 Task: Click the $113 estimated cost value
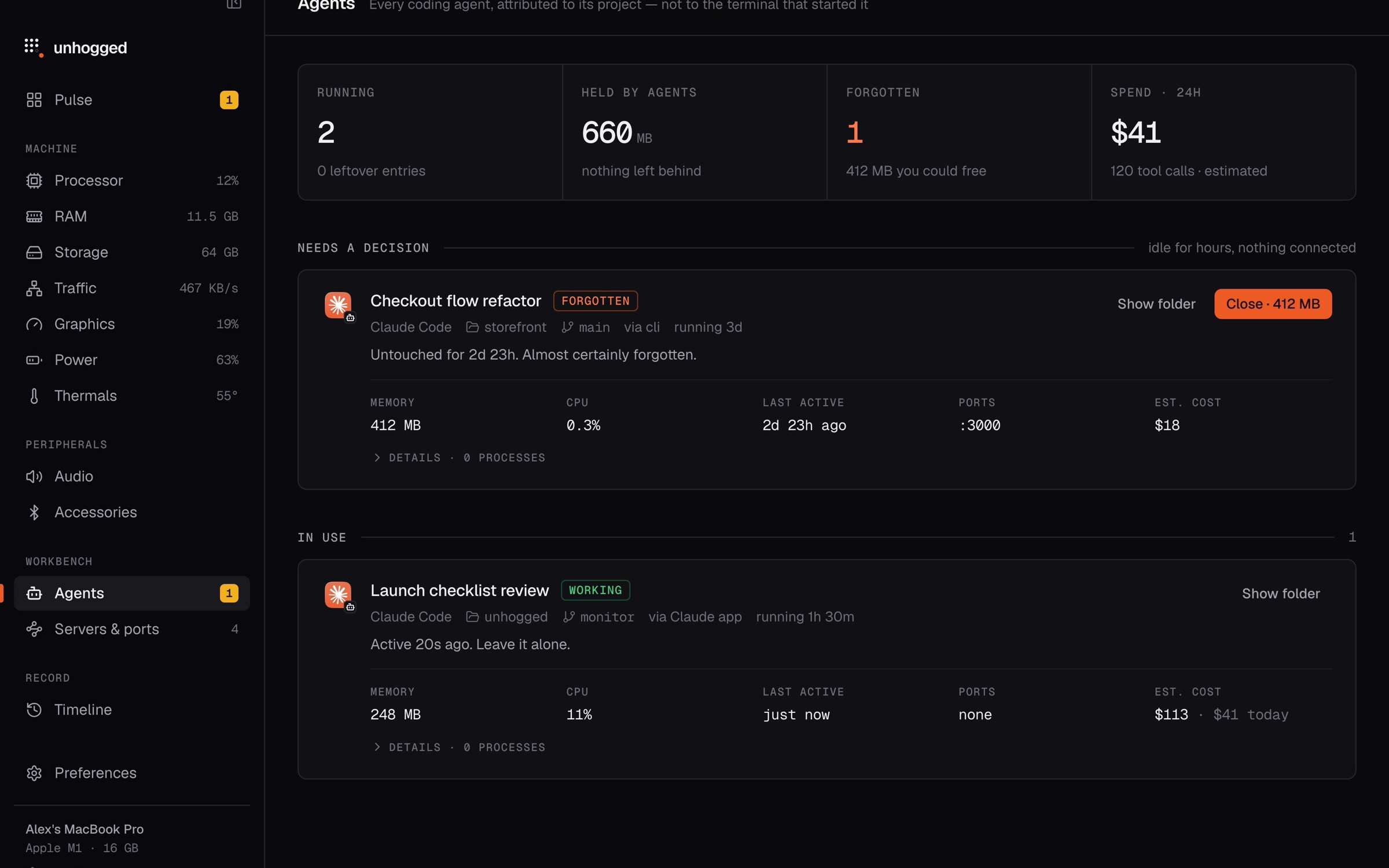1171,715
